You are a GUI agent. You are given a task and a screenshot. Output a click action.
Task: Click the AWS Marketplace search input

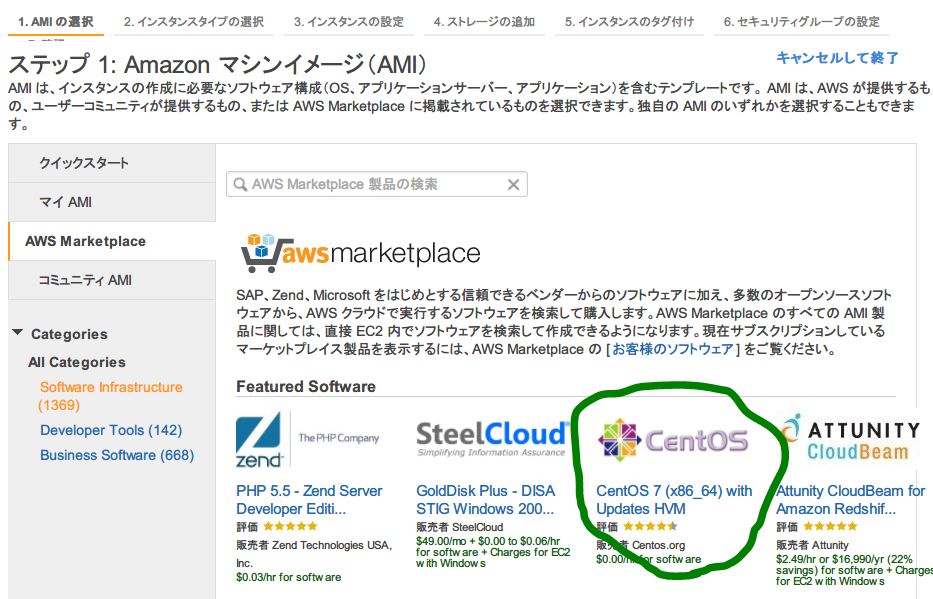point(377,184)
